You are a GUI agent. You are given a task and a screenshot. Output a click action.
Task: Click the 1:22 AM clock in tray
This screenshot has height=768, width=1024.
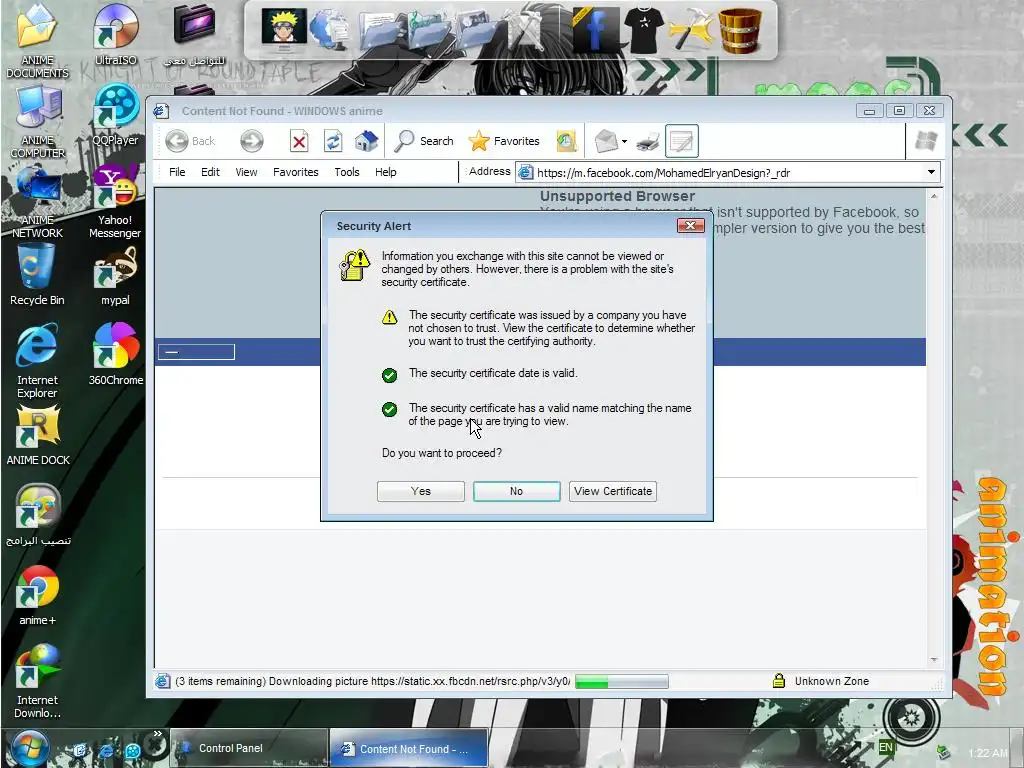(x=988, y=753)
